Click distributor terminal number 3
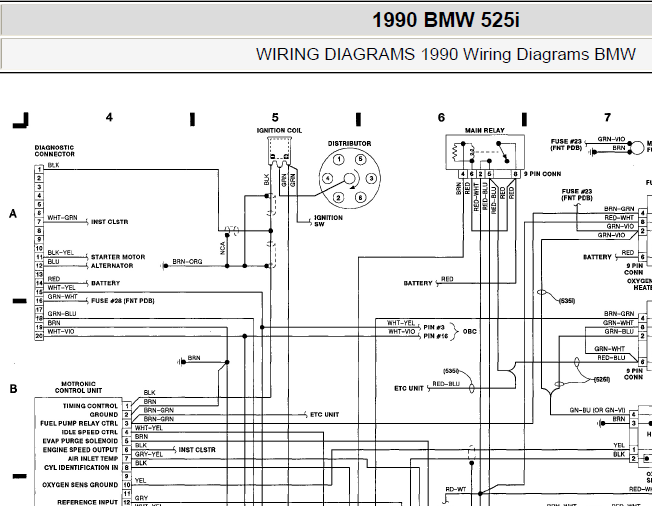Screen dimensions: 652x506 [x=371, y=179]
